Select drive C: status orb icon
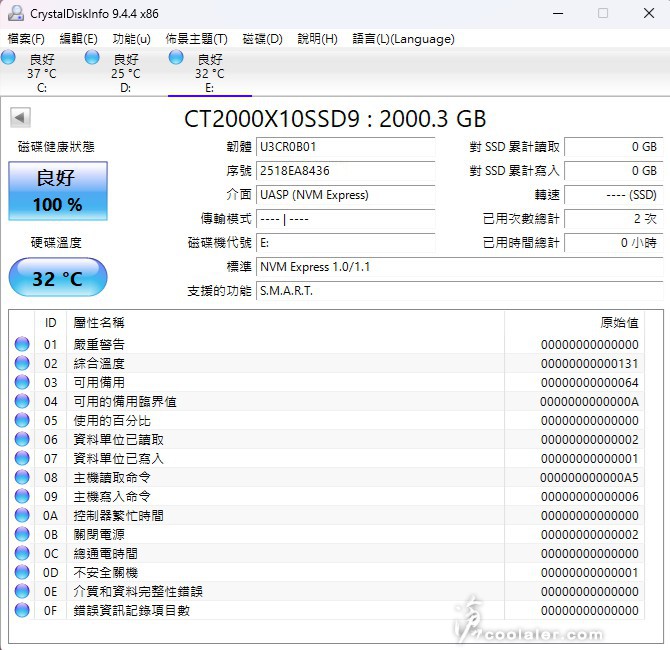670x650 pixels. click(9, 59)
